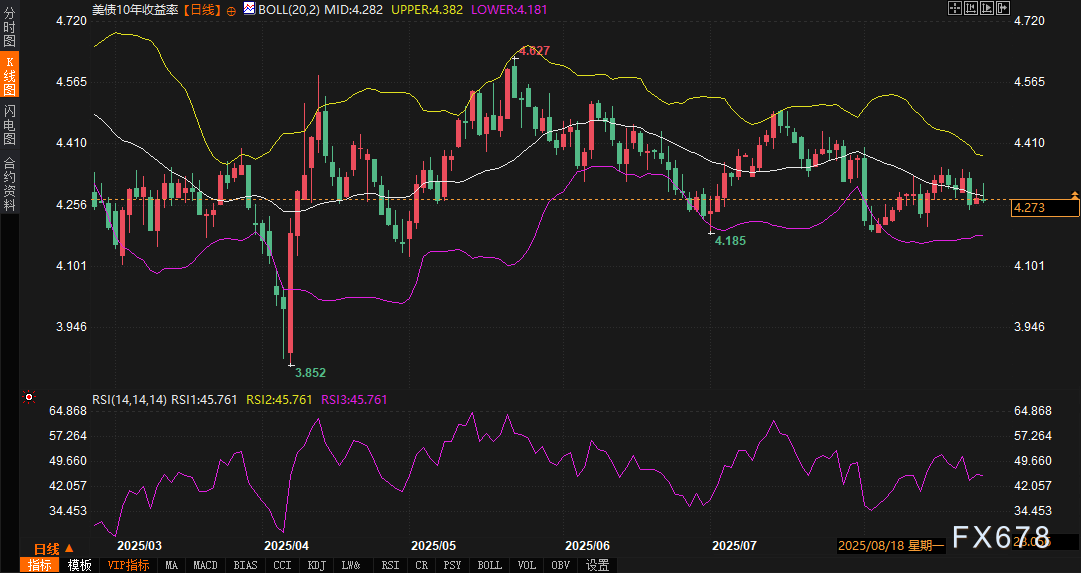Toggle the KDJ indicator
The height and width of the screenshot is (573, 1081).
tap(317, 565)
